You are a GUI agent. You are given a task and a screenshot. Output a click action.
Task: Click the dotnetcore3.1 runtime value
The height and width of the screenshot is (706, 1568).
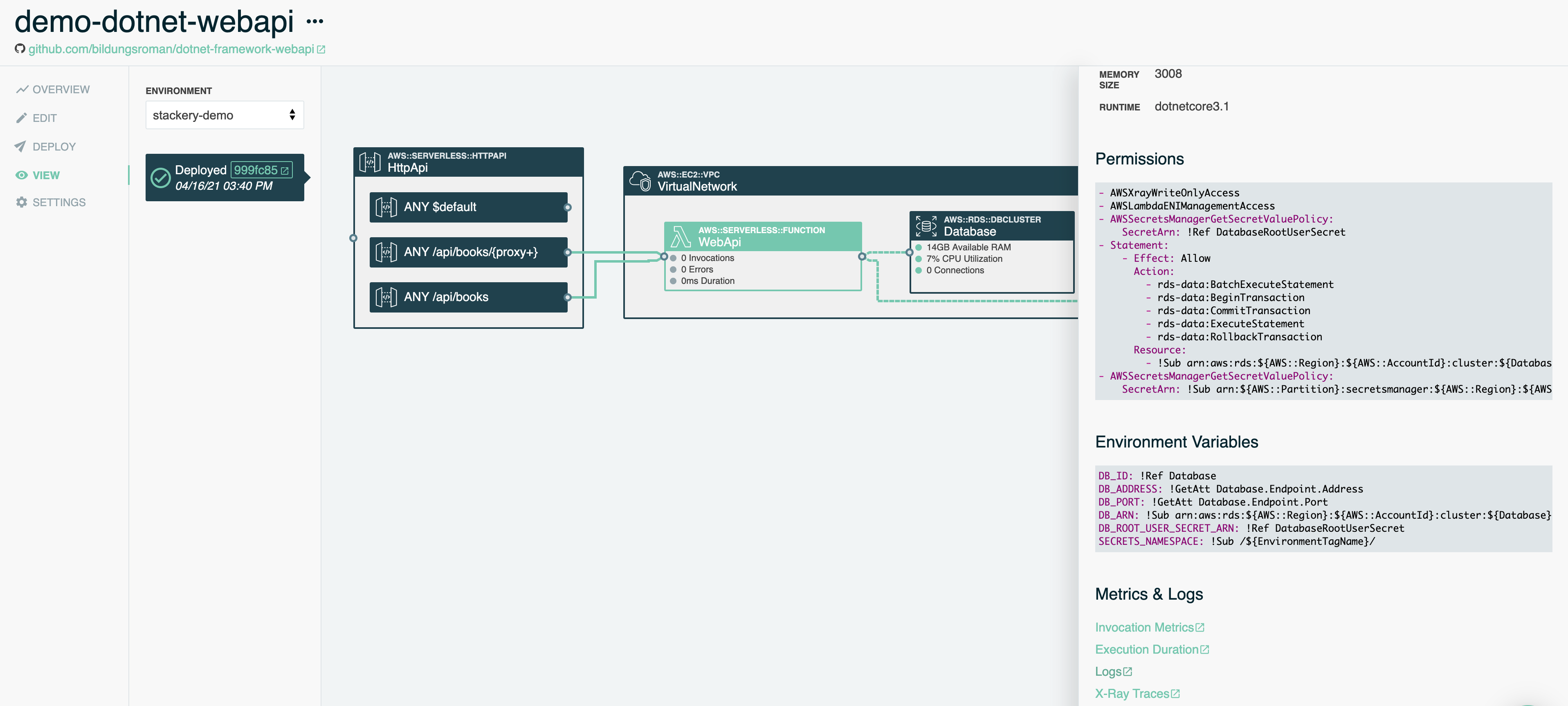pos(1192,106)
